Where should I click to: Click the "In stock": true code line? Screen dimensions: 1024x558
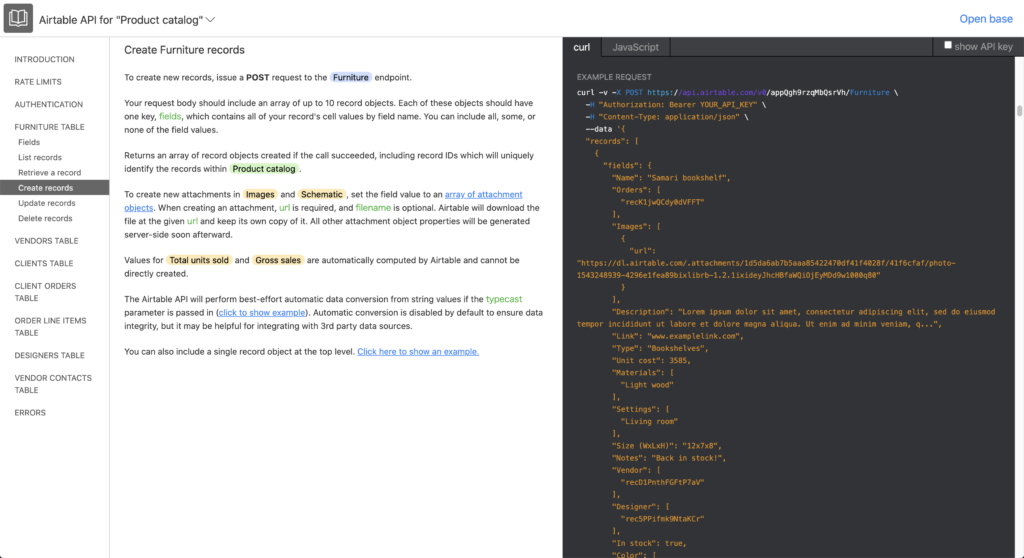coord(648,543)
